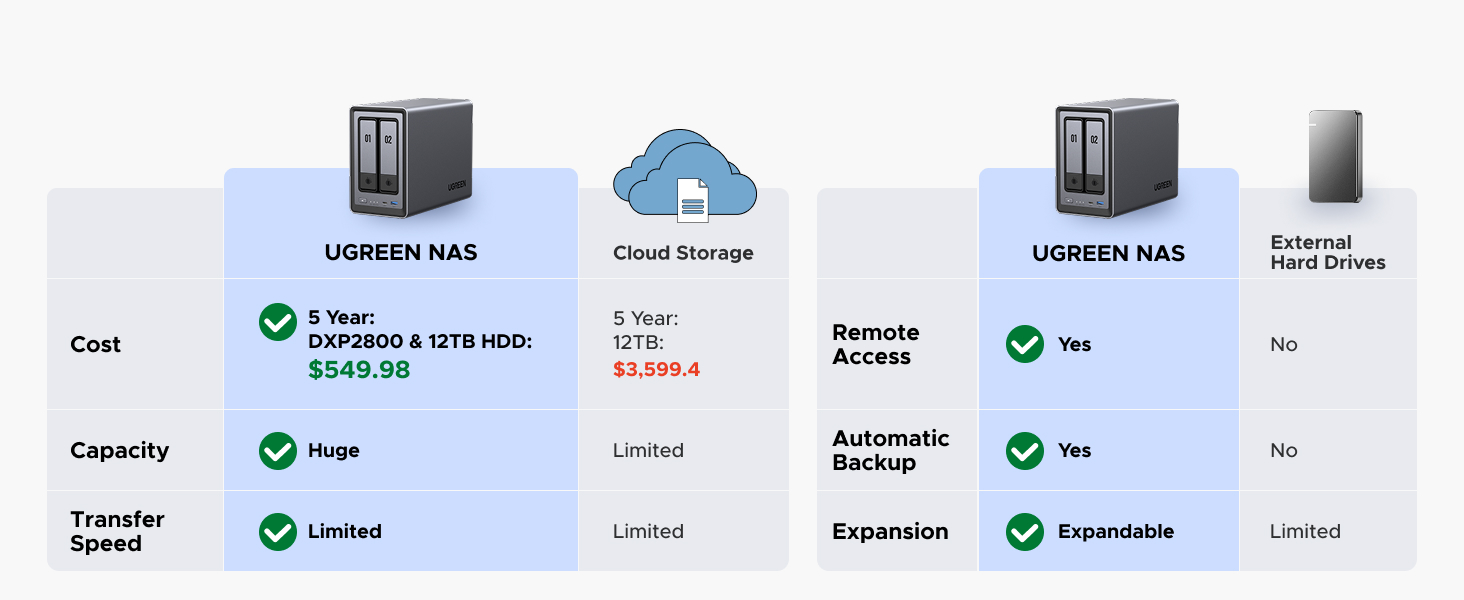The width and height of the screenshot is (1464, 600).
Task: Select the Cost row label
Action: point(96,345)
